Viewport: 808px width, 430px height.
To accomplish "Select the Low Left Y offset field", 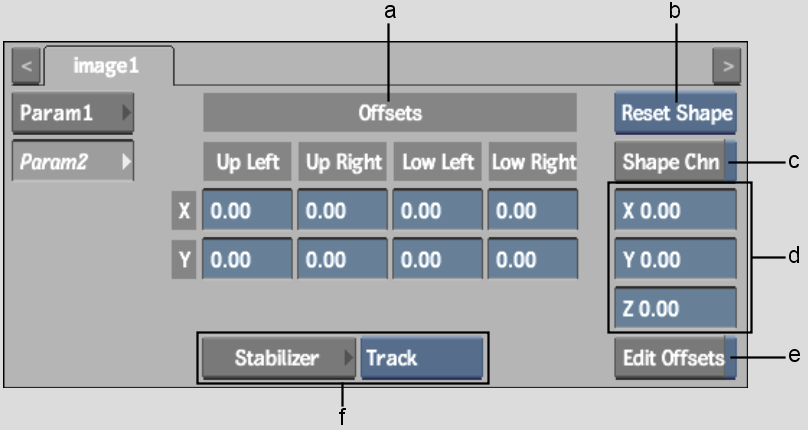I will tap(437, 259).
